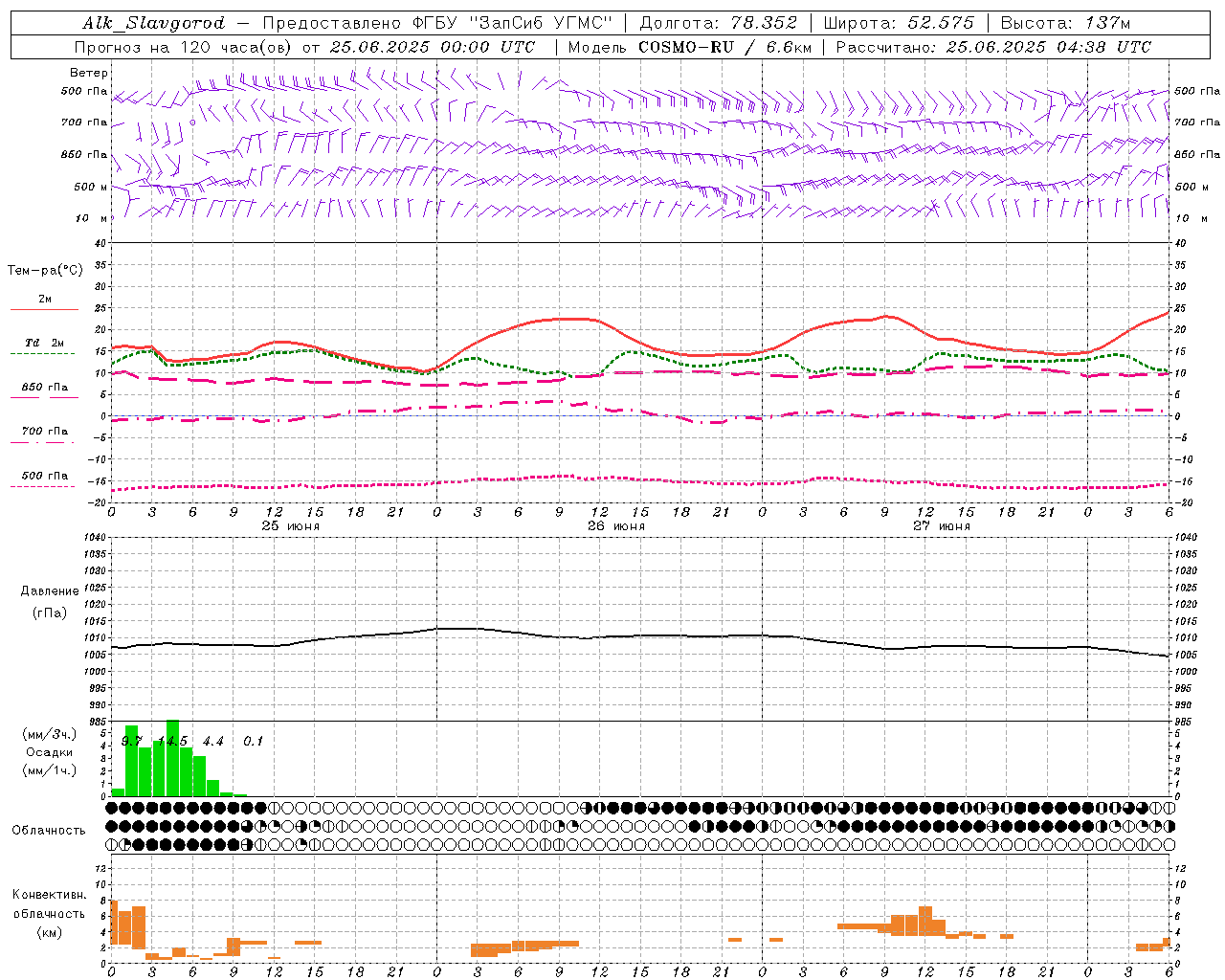Screen dimensions: 1225x980
Task: Select the Конвективн. convective cloud label
Action: tap(49, 895)
